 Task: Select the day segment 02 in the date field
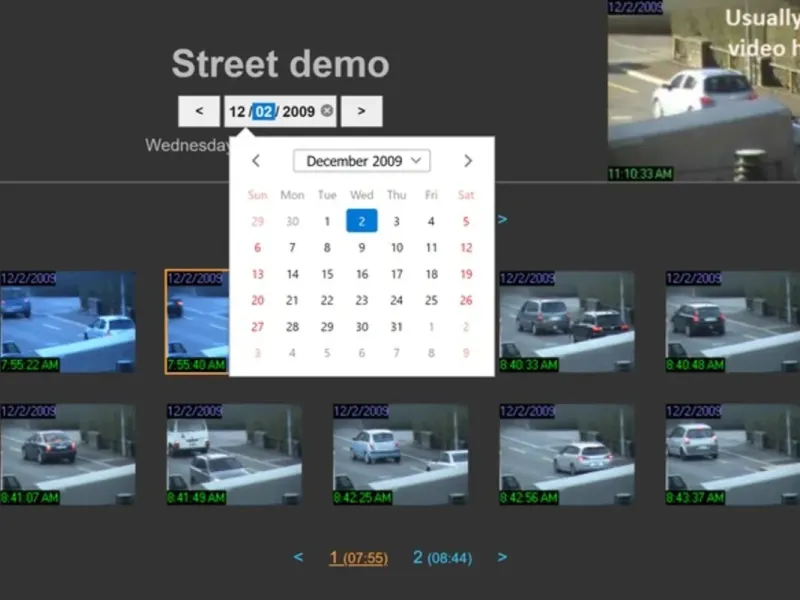264,111
